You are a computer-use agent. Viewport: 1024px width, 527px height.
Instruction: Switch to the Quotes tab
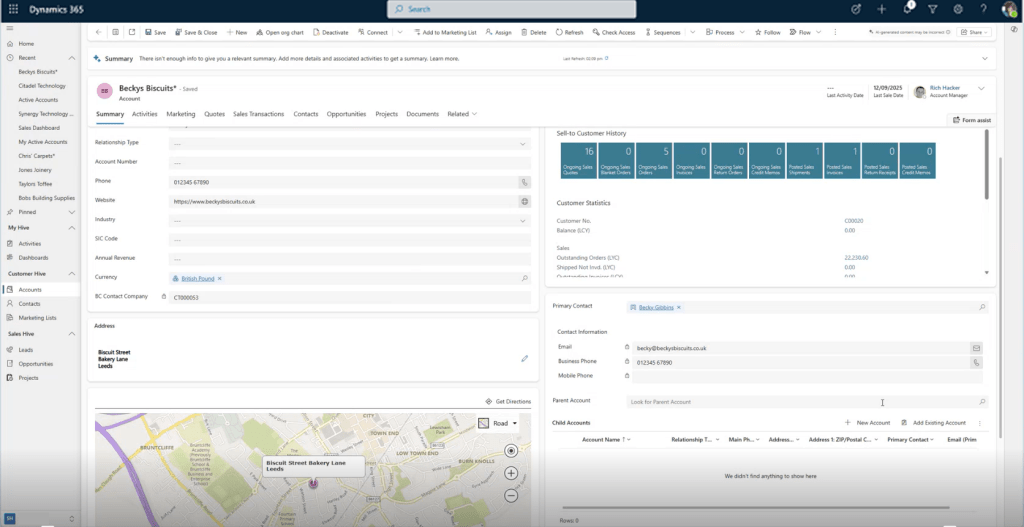point(214,114)
